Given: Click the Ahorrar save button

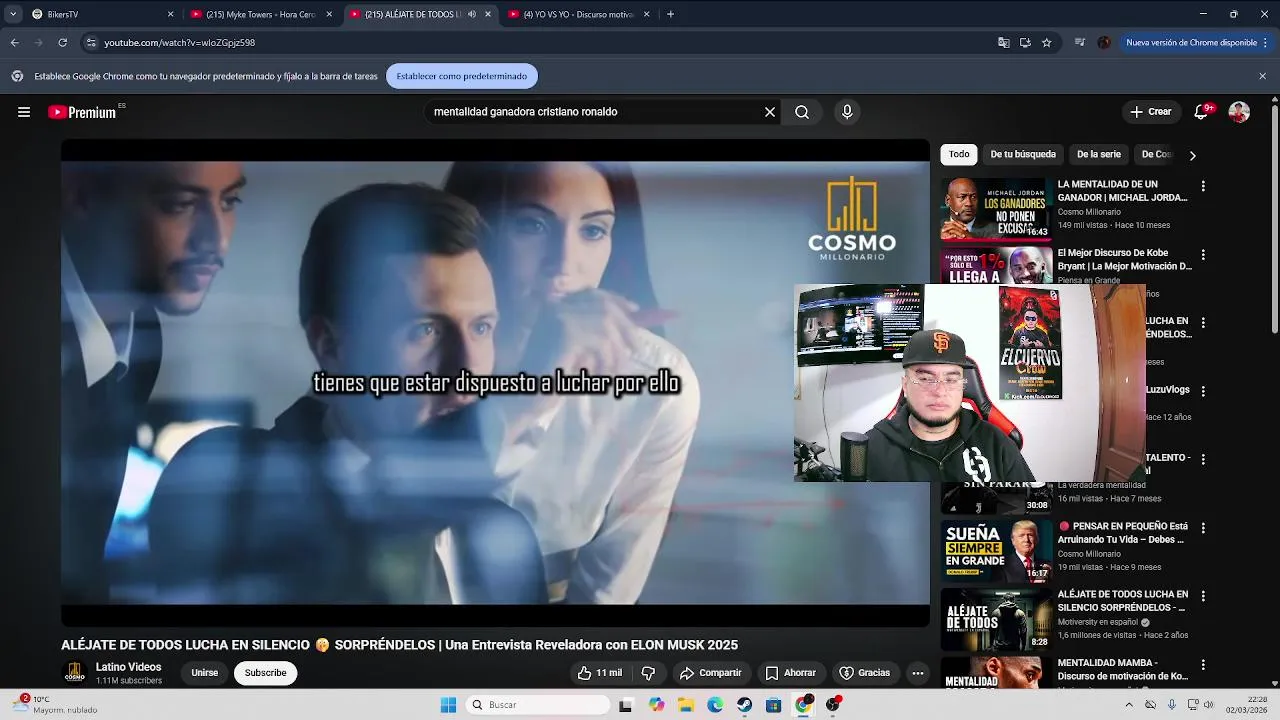Looking at the screenshot, I should tap(791, 673).
